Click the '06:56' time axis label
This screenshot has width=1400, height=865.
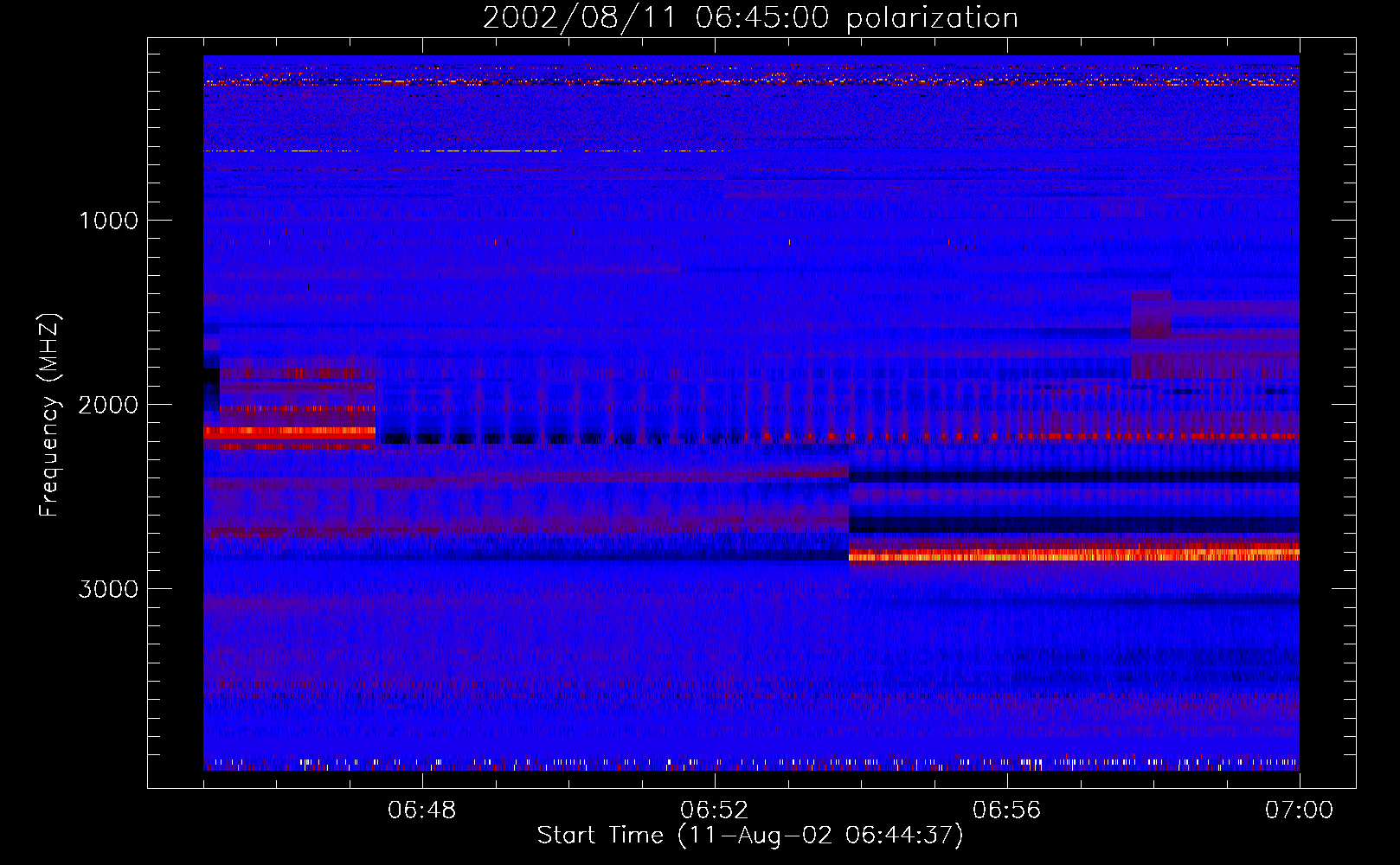(1007, 811)
